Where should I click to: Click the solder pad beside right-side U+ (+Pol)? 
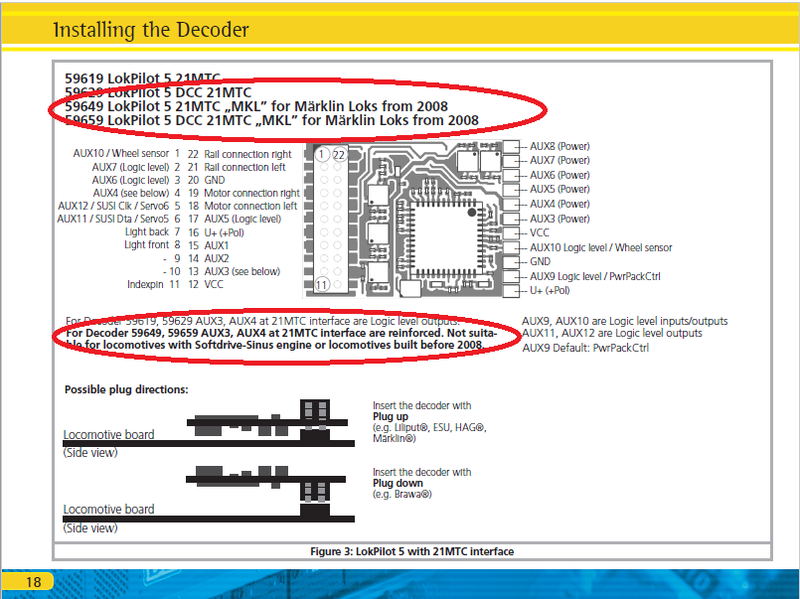[511, 291]
